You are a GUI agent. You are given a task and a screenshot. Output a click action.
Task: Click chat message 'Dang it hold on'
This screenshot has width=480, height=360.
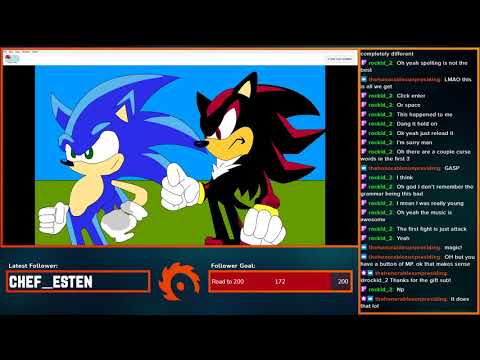pos(417,124)
